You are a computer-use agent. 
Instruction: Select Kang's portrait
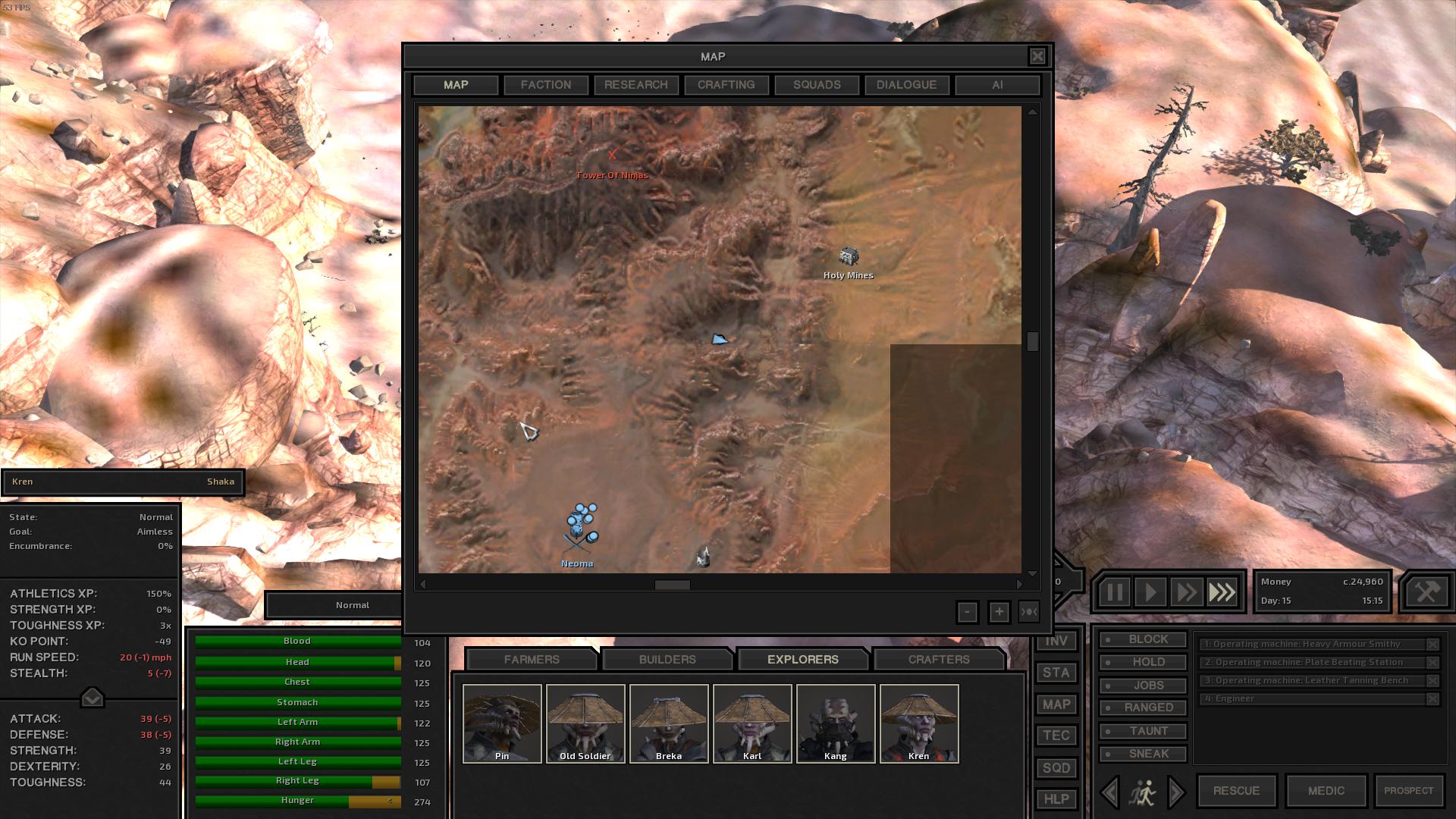[836, 723]
